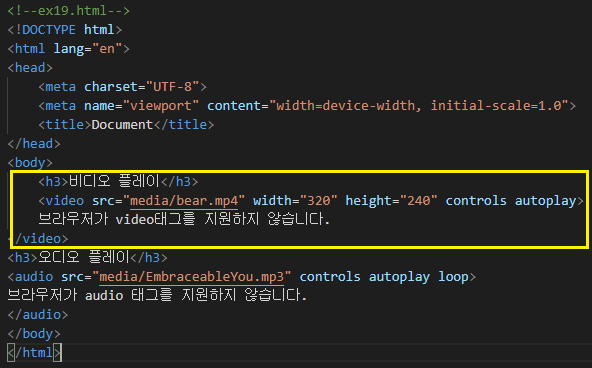
Task: Click the opening body tag
Action: tap(30, 163)
